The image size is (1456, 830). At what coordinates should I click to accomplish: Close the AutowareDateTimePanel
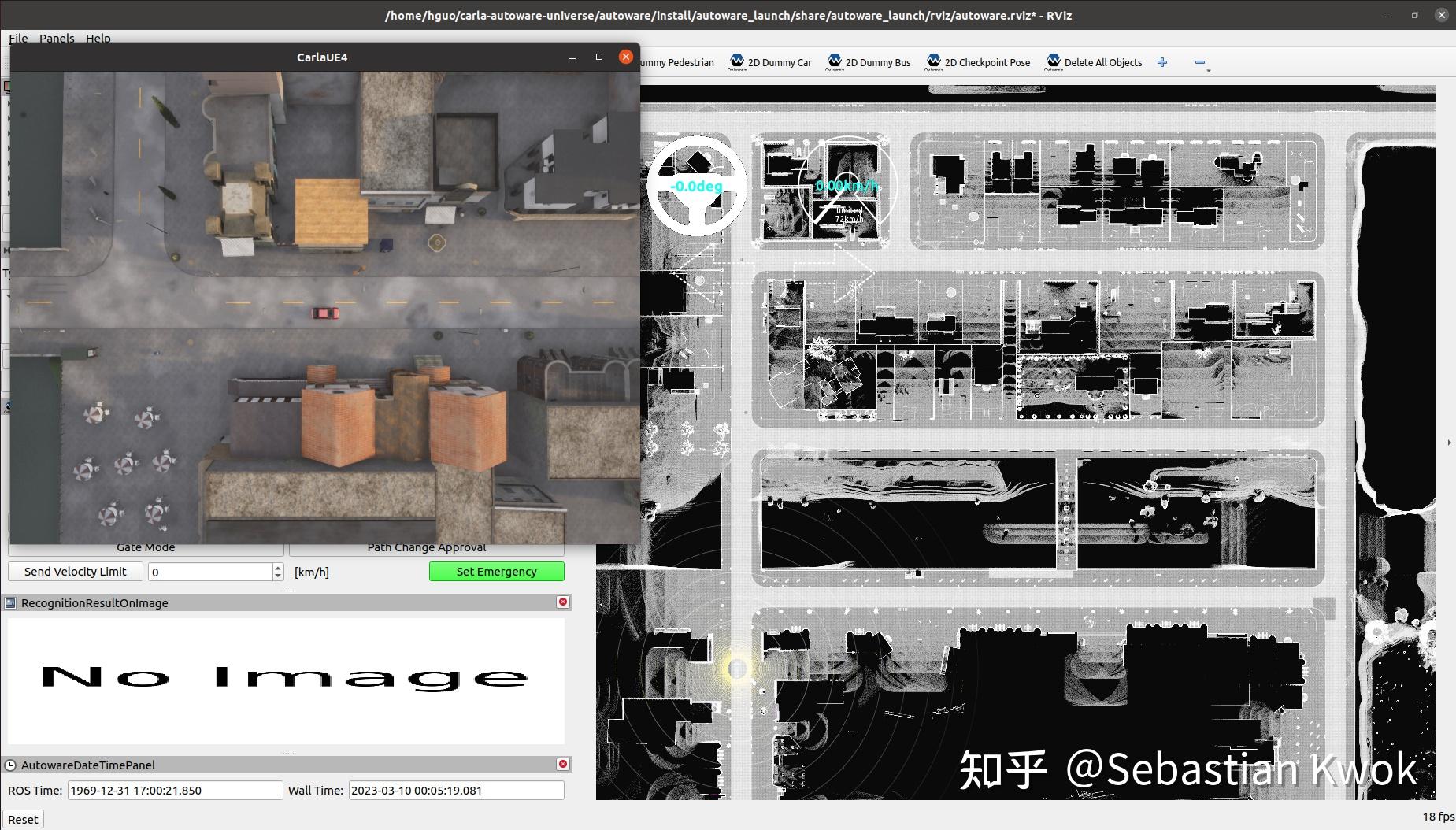(x=563, y=764)
